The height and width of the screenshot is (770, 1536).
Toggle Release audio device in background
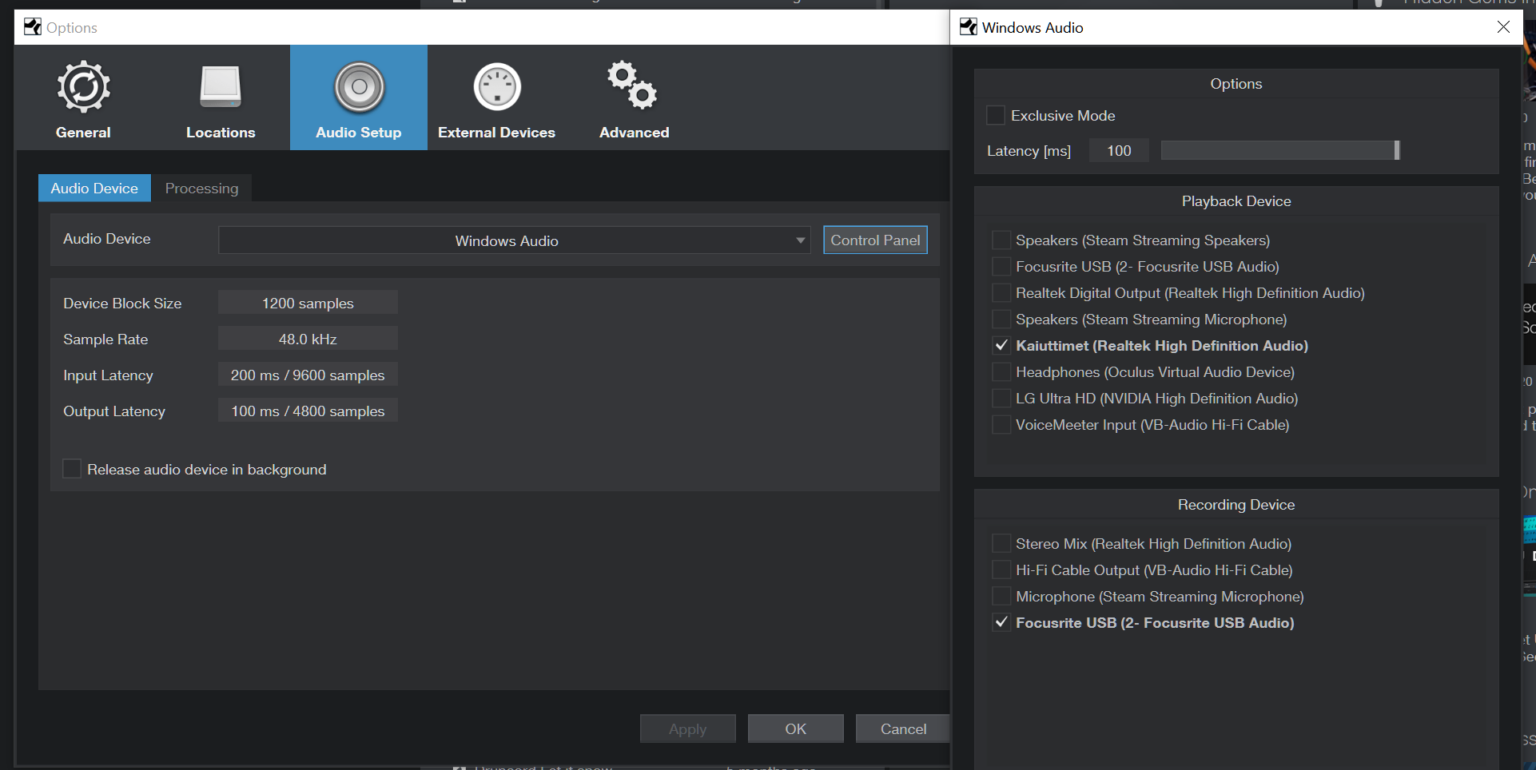pos(72,469)
